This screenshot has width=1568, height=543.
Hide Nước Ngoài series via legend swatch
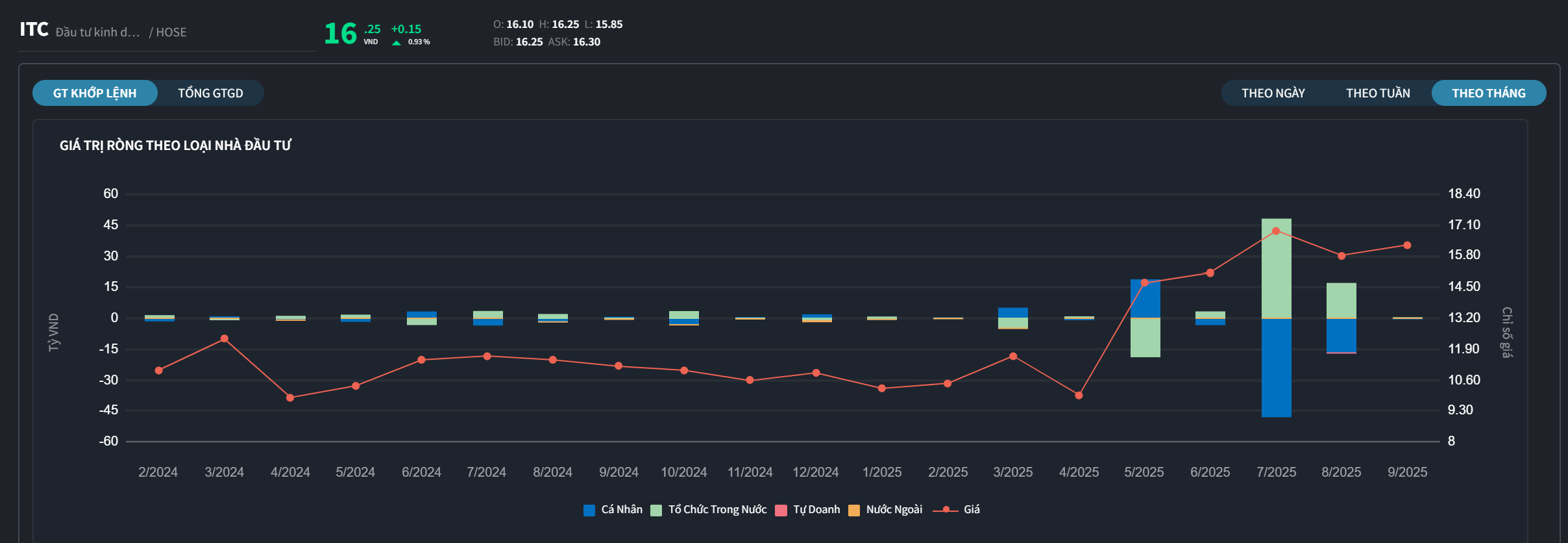[854, 510]
